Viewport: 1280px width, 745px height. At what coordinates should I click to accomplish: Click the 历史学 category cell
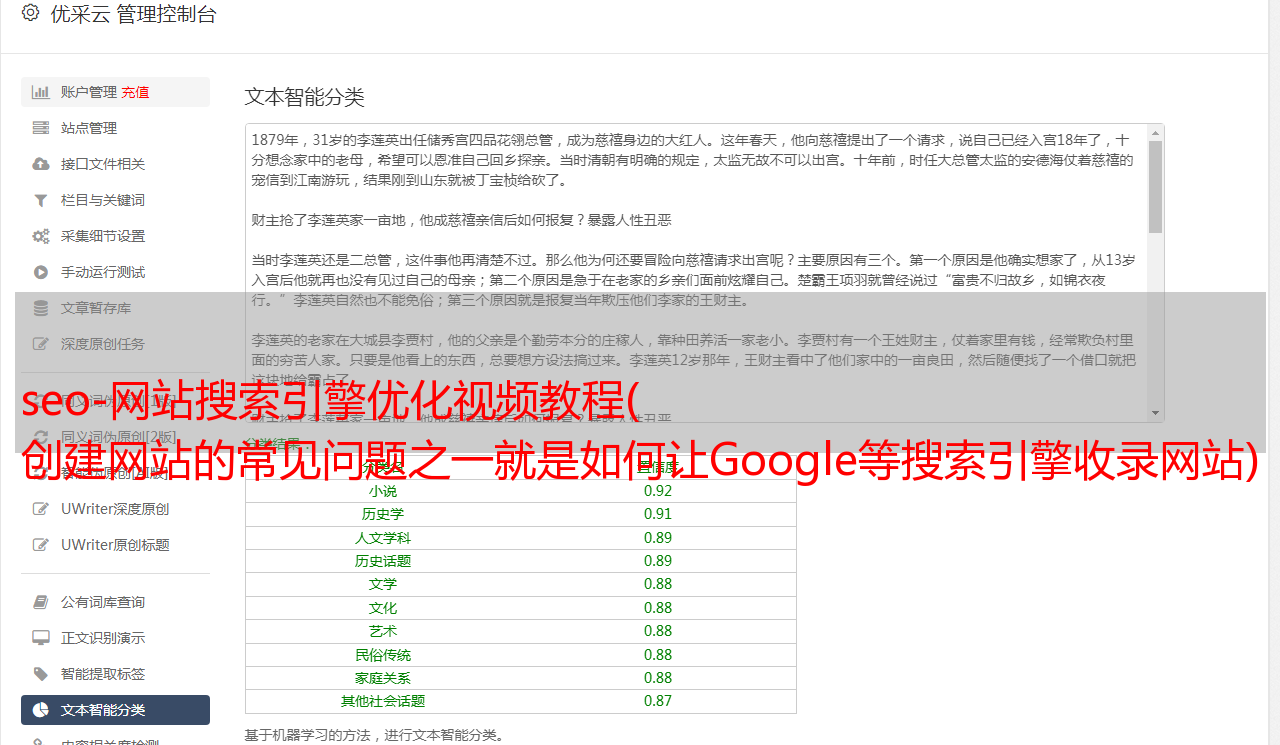pyautogui.click(x=382, y=514)
